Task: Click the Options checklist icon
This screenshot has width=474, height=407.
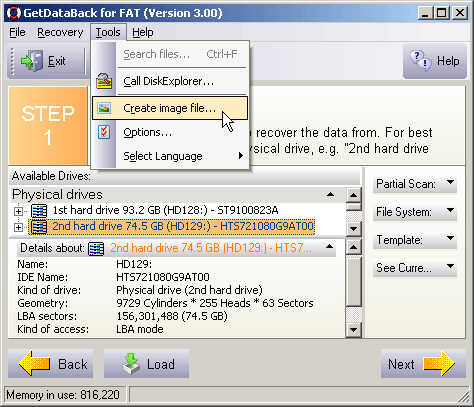Action: point(104,132)
